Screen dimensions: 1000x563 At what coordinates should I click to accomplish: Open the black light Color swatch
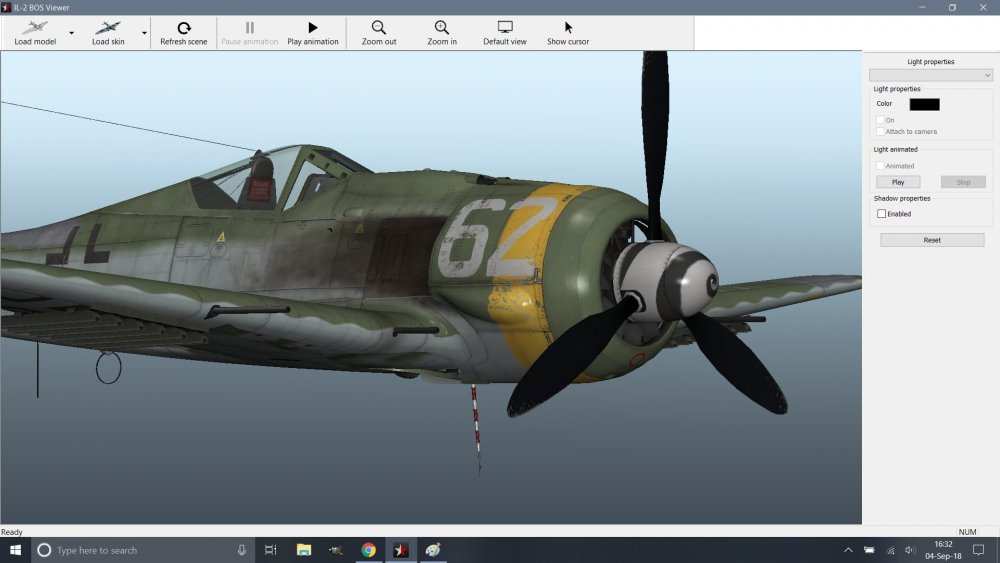[x=924, y=104]
